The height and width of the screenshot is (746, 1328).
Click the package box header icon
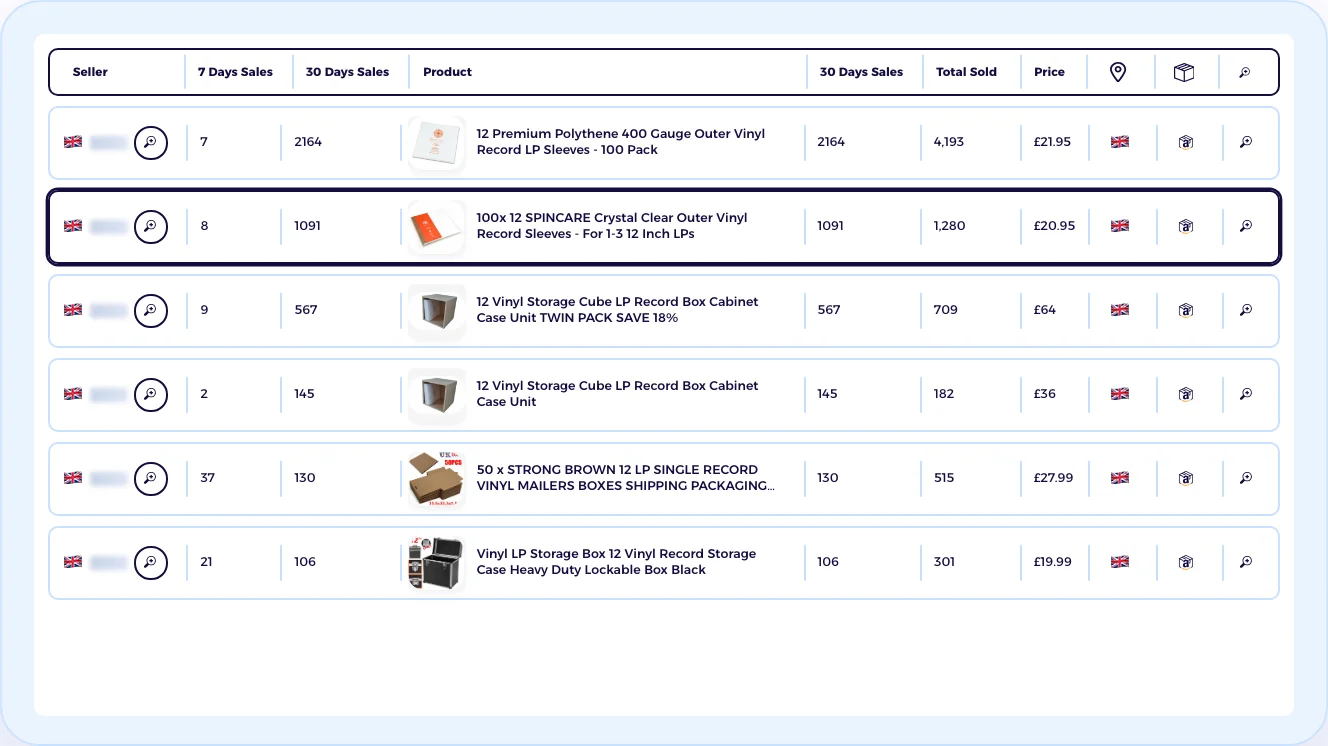point(1184,72)
